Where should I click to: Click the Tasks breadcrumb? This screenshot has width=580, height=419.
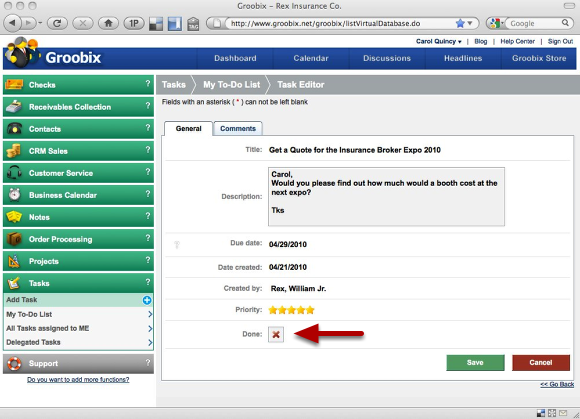click(173, 85)
